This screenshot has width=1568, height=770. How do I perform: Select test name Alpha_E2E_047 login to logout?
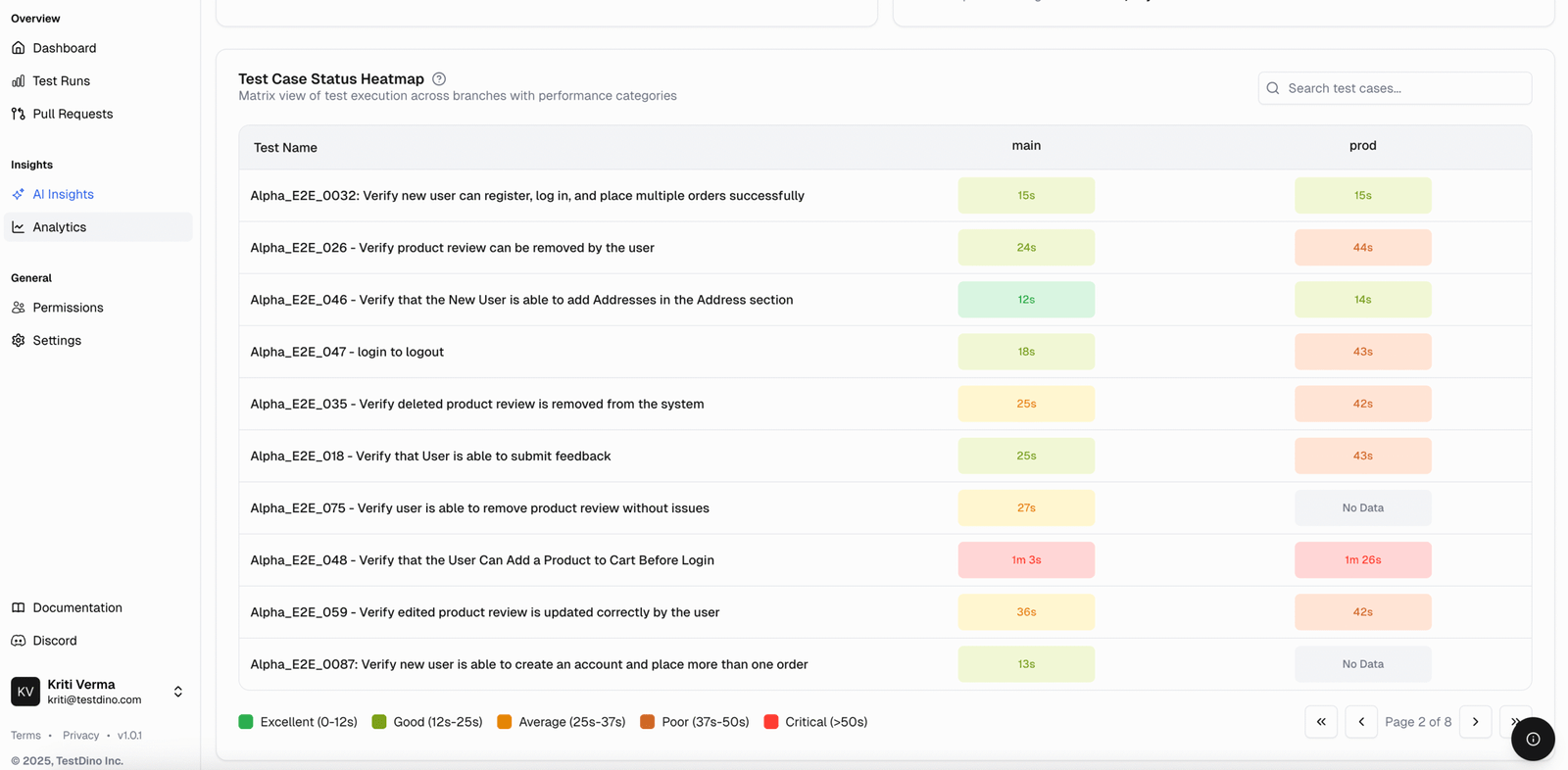tap(347, 352)
